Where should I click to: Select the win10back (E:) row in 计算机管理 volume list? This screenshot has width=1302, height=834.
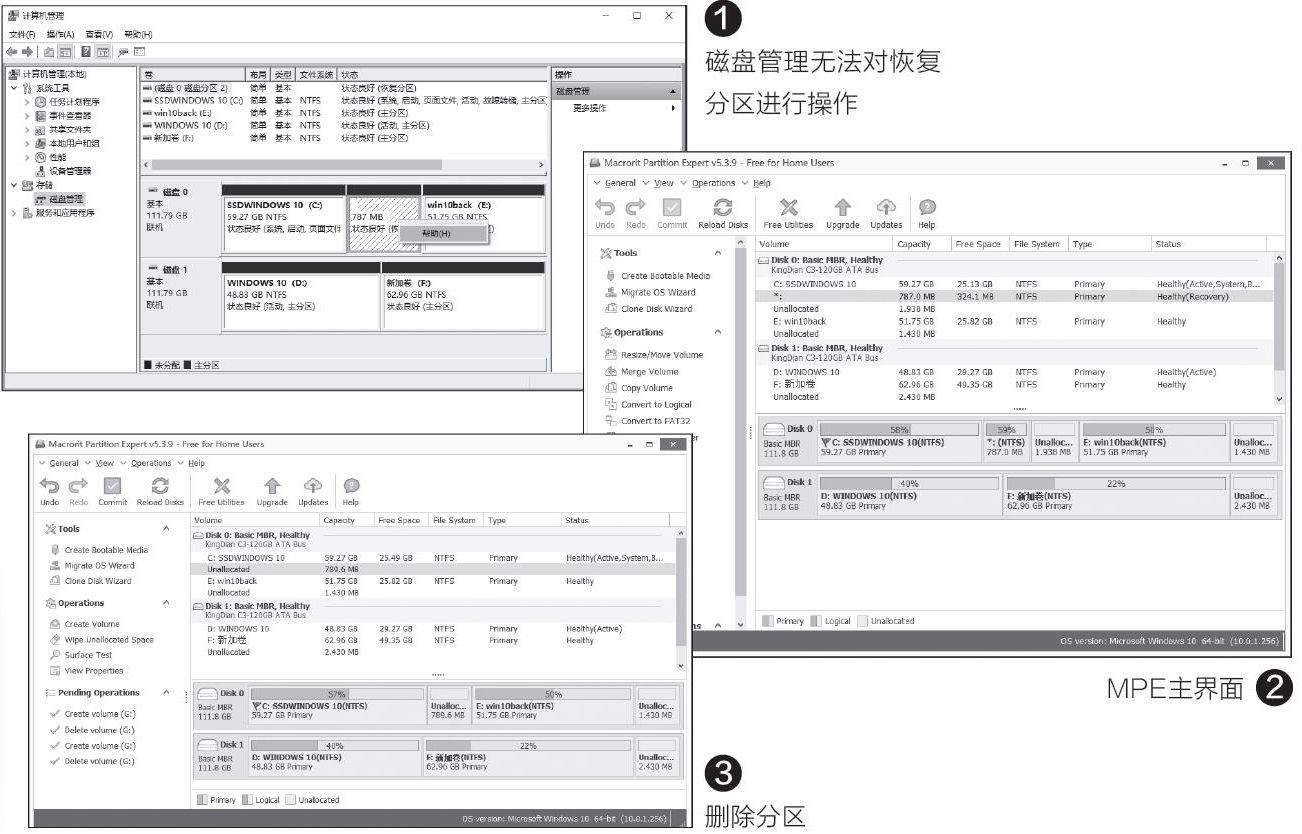click(345, 113)
